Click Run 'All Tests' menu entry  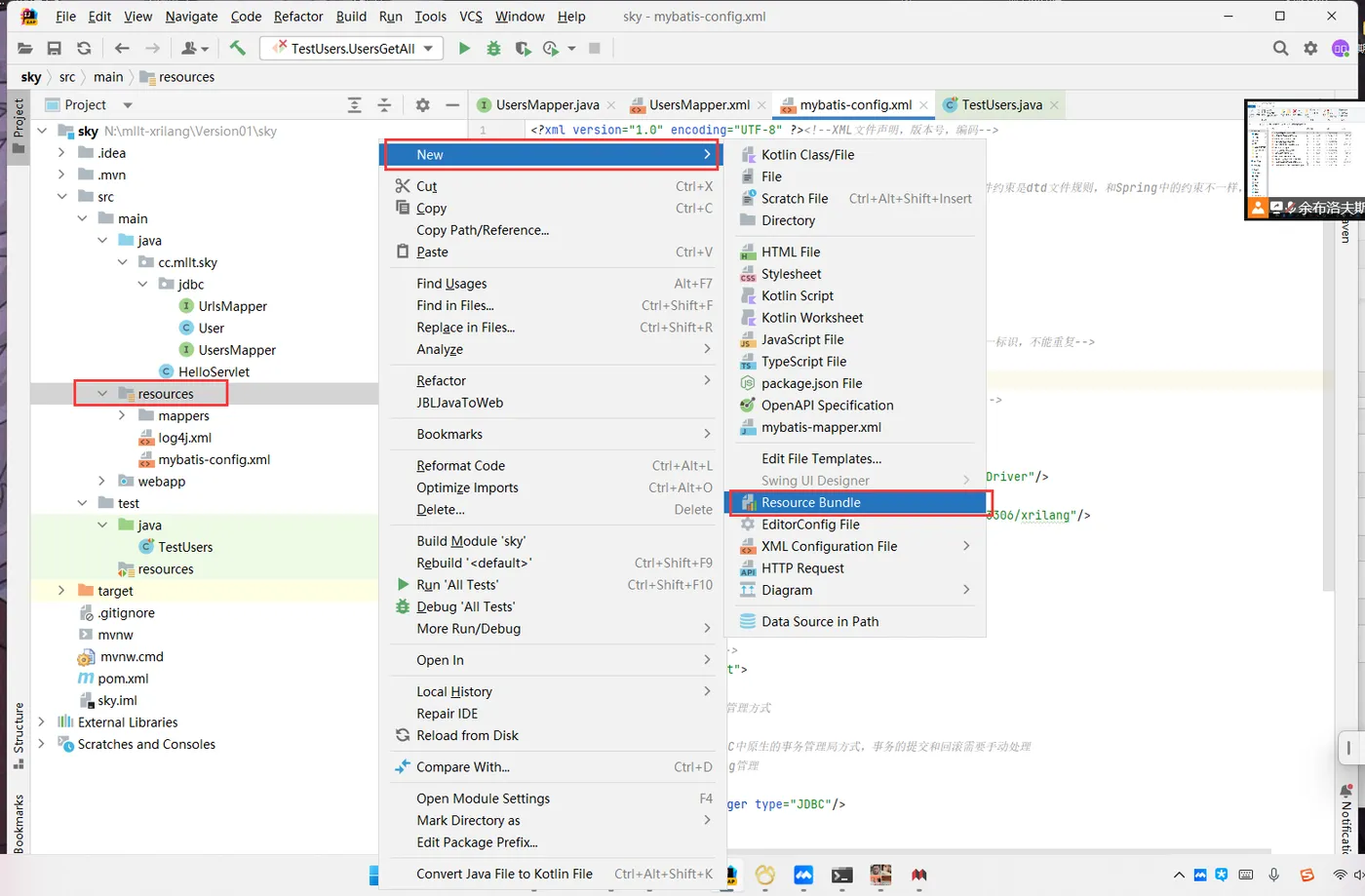point(553,584)
